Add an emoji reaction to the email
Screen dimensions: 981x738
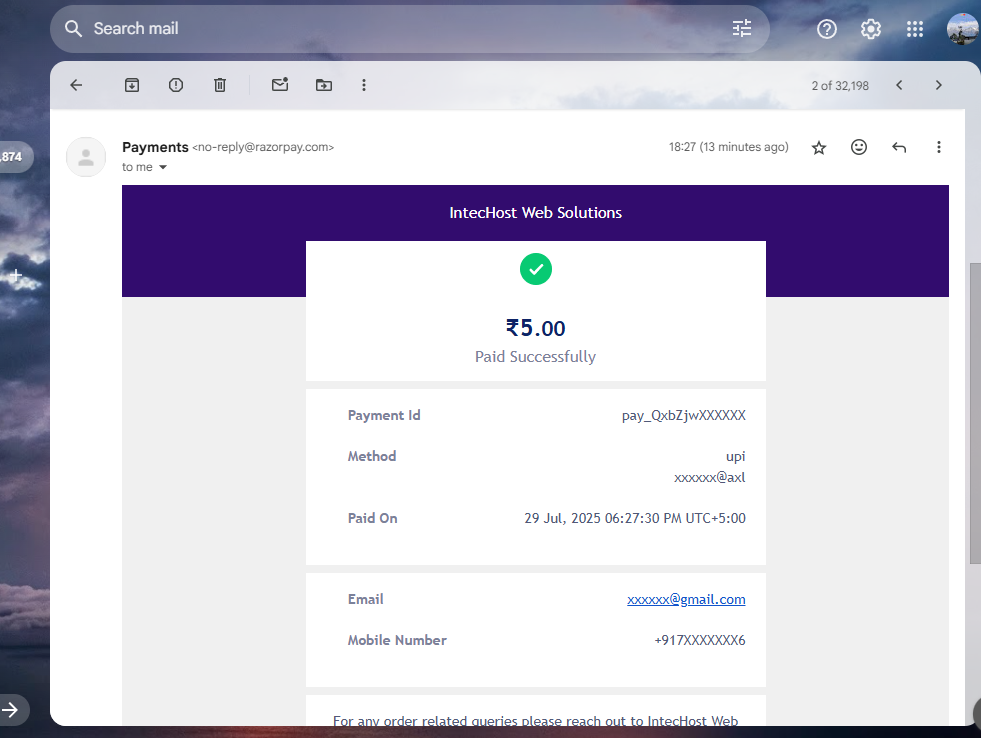tap(858, 147)
